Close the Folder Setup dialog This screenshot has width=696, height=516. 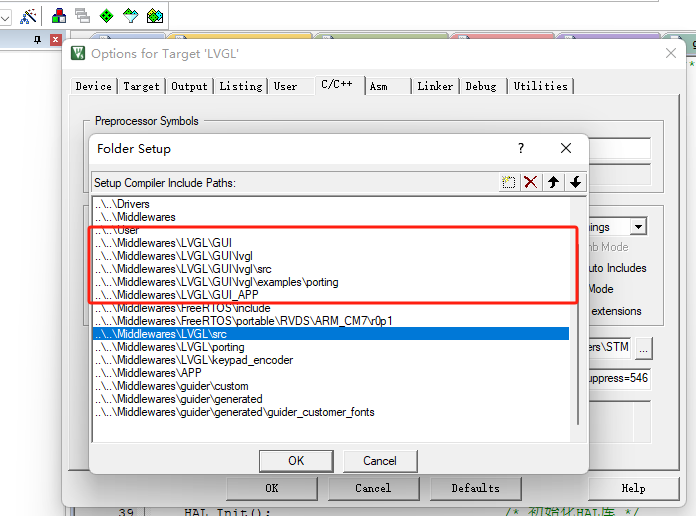click(566, 148)
